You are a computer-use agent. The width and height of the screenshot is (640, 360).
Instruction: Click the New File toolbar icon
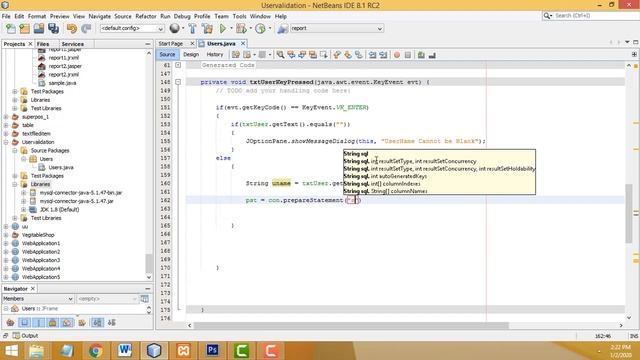(x=11, y=29)
